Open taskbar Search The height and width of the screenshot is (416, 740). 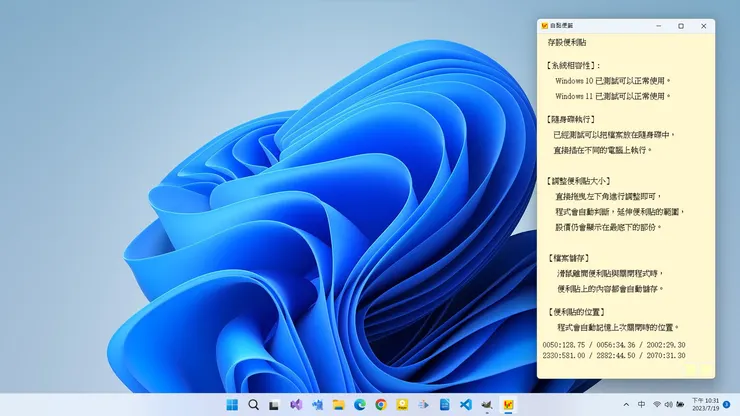click(254, 405)
